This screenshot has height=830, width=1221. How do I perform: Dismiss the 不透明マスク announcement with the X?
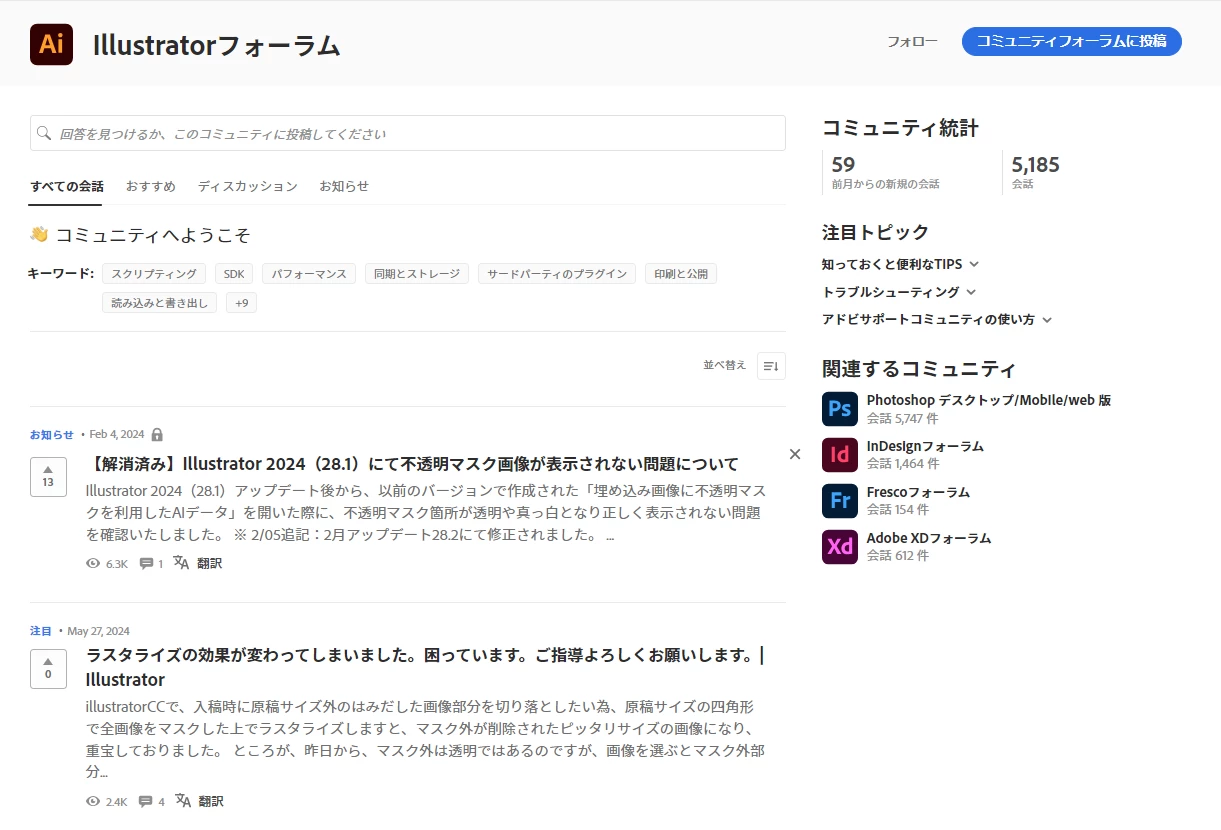[795, 454]
